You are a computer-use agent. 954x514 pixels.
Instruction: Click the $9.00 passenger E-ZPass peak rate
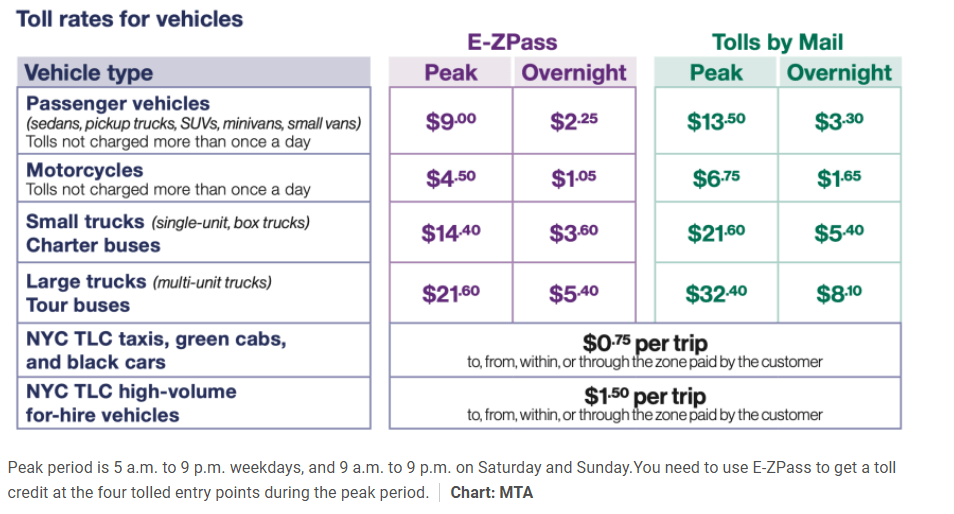pyautogui.click(x=451, y=121)
